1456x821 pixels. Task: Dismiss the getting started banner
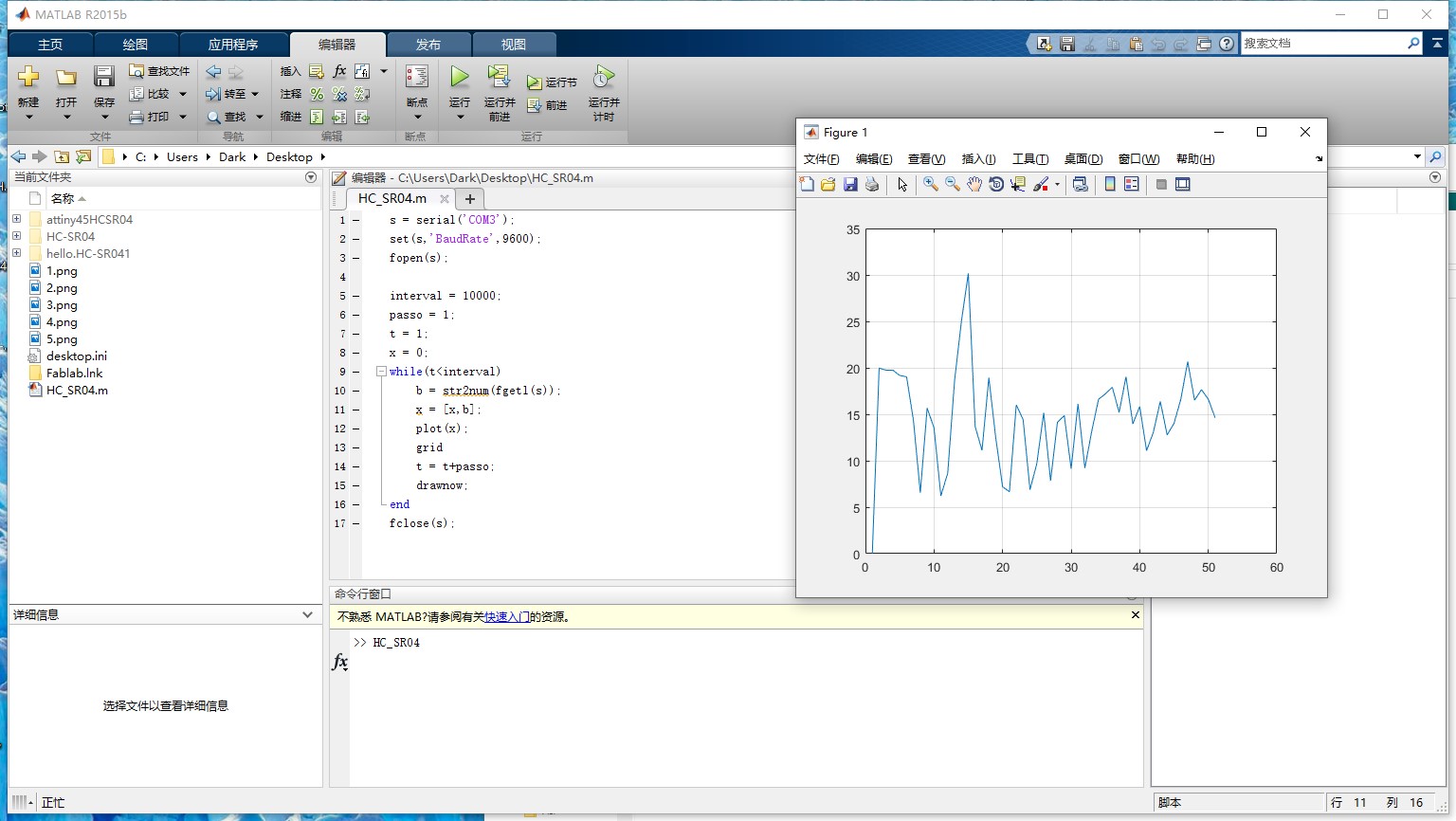pyautogui.click(x=1136, y=615)
